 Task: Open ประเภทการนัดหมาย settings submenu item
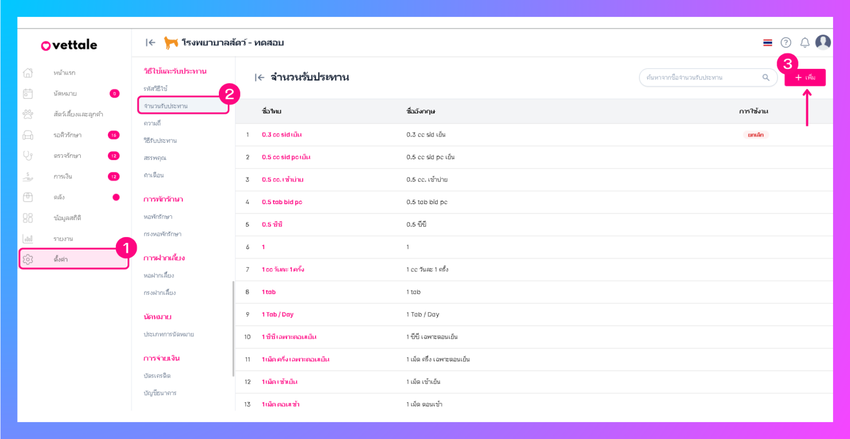169,334
